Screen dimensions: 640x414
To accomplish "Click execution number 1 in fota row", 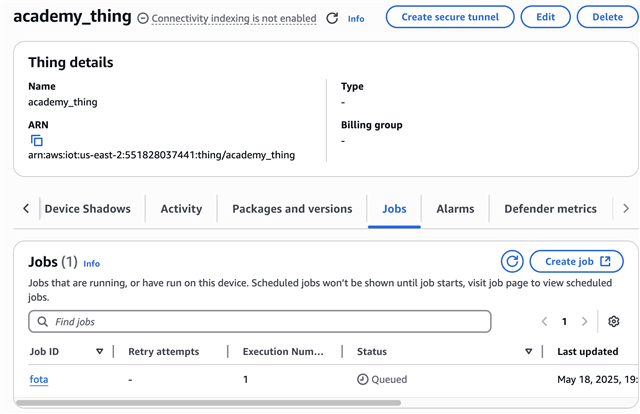I will [245, 379].
